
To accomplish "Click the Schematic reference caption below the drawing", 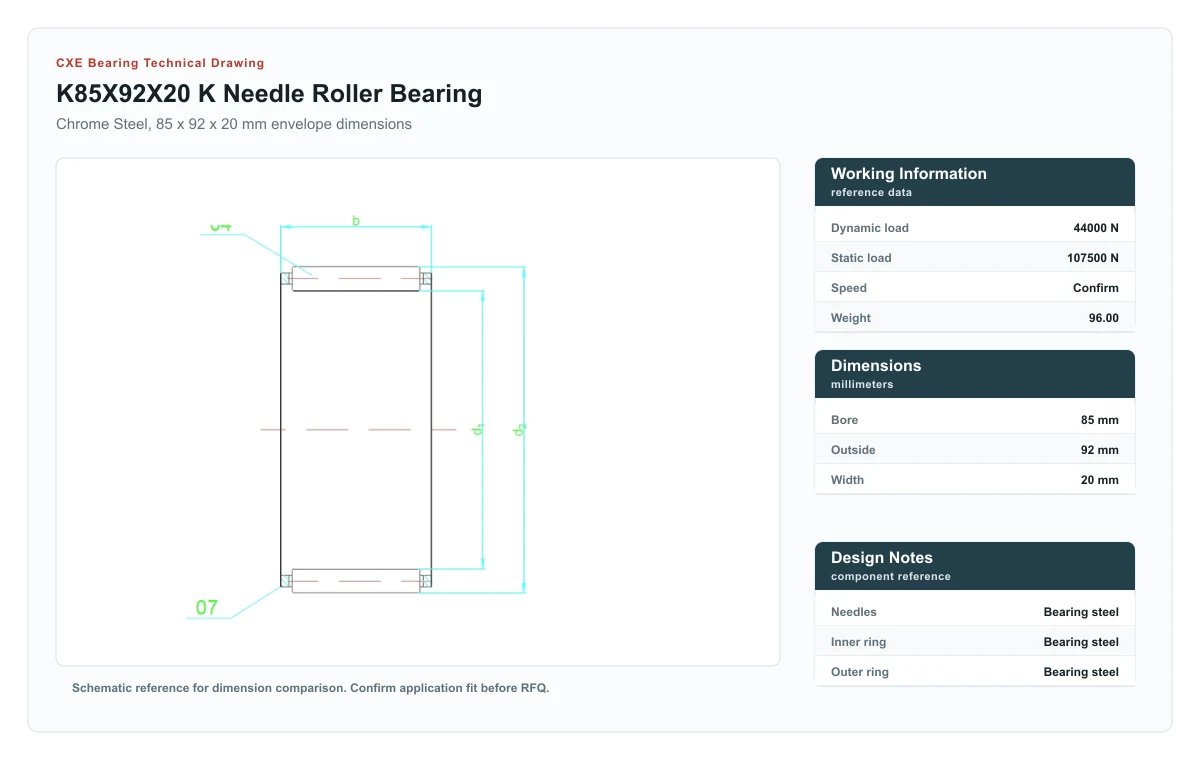I will [311, 688].
